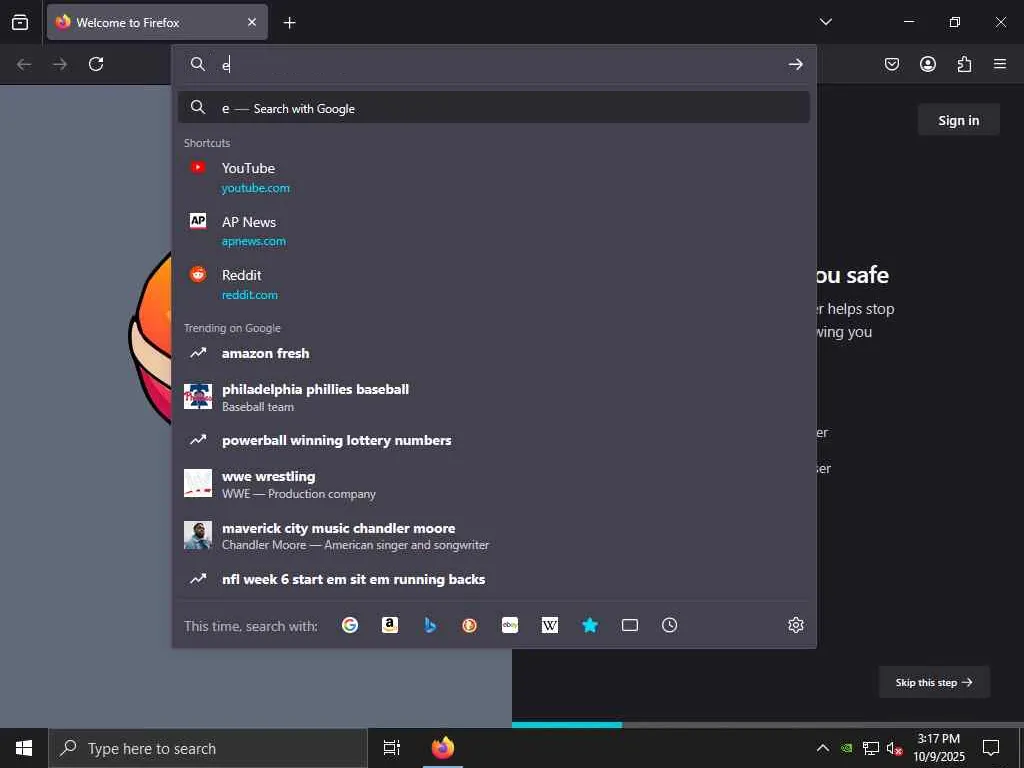Show hidden system tray icons
1024x768 pixels.
click(x=823, y=748)
